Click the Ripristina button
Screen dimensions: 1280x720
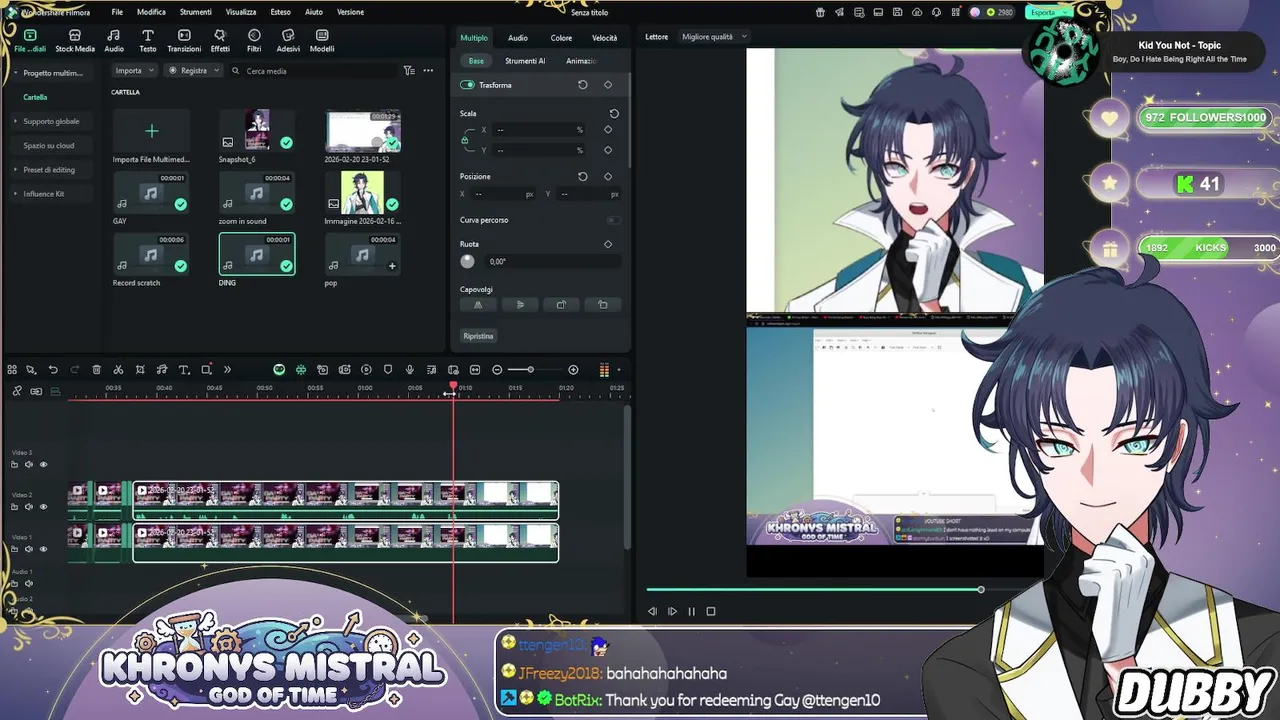point(478,336)
